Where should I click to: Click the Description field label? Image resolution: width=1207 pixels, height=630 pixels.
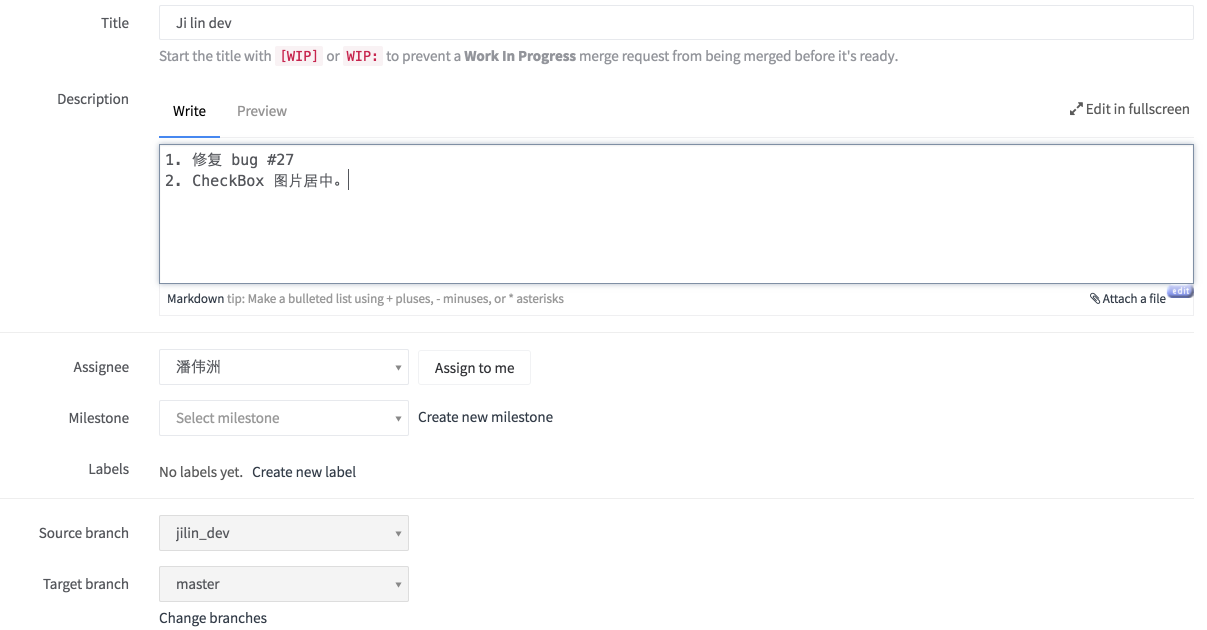pyautogui.click(x=93, y=99)
